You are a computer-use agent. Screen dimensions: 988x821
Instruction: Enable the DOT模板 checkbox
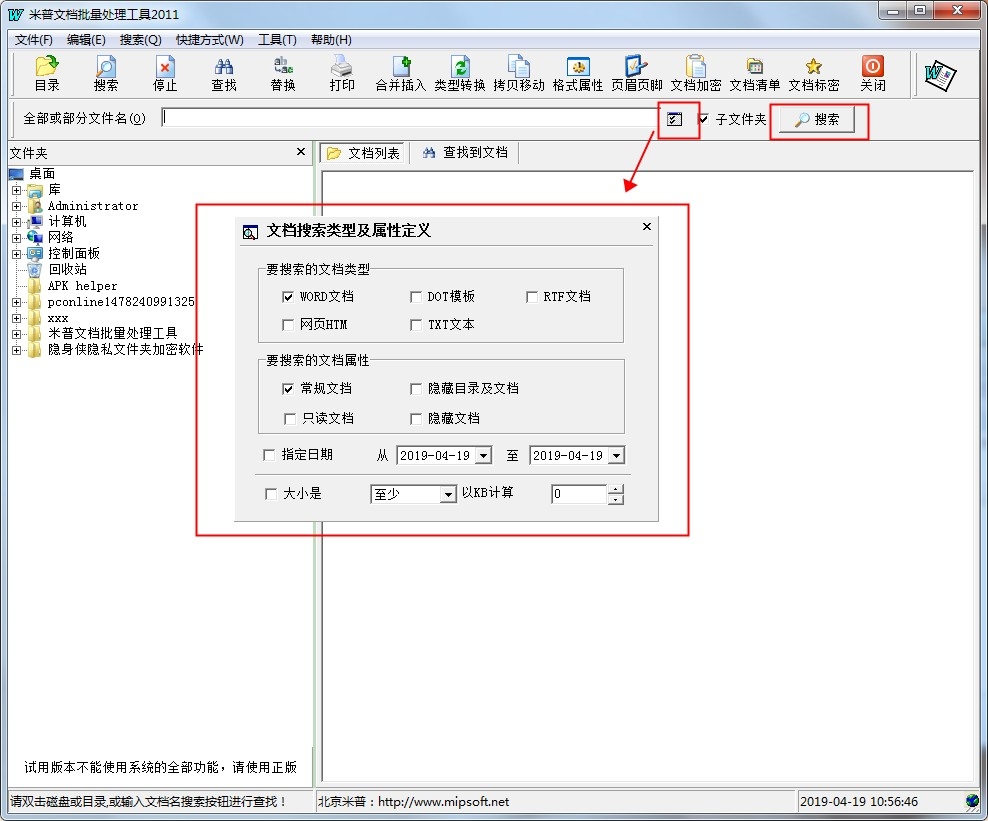(x=416, y=297)
